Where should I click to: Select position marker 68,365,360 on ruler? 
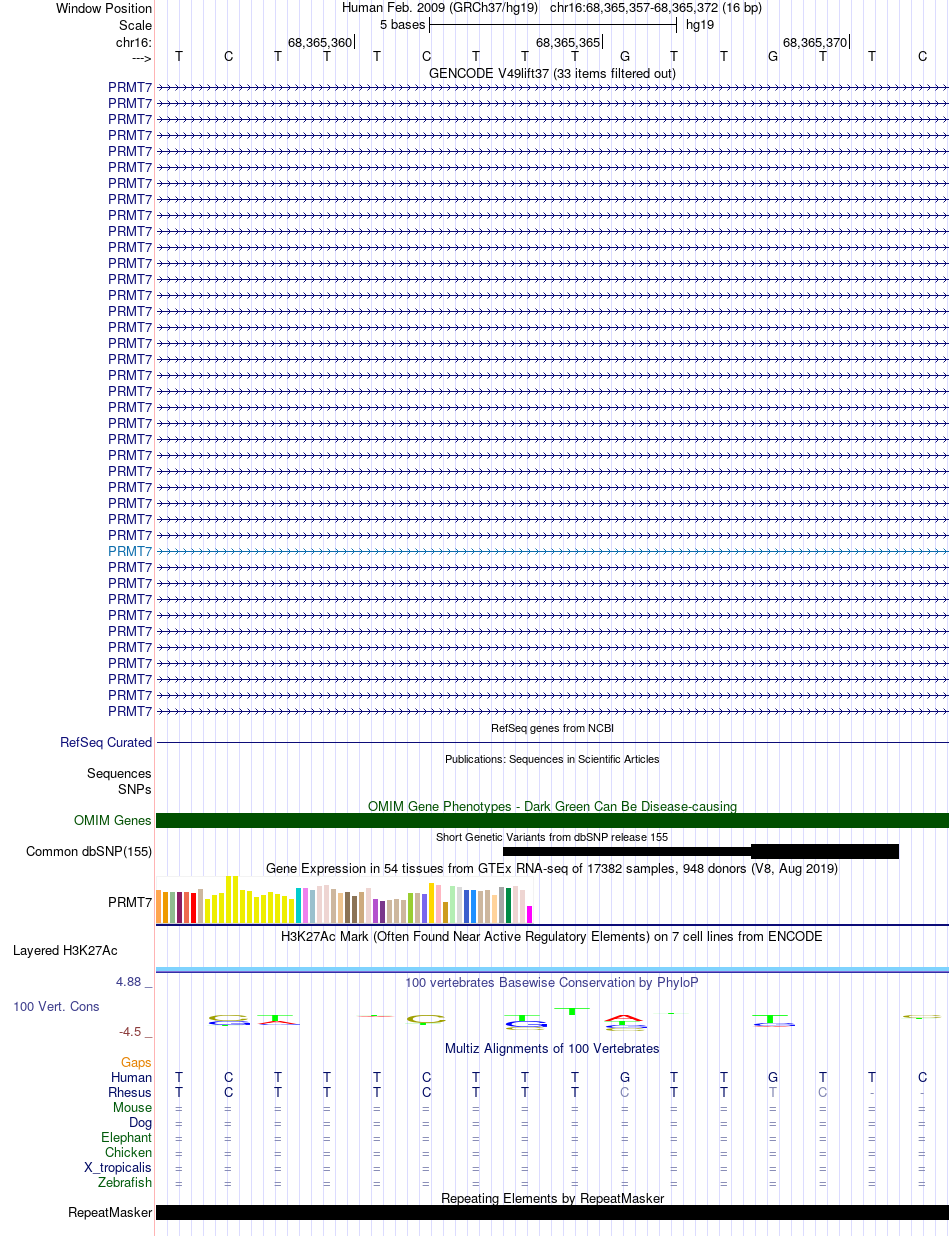coord(320,43)
